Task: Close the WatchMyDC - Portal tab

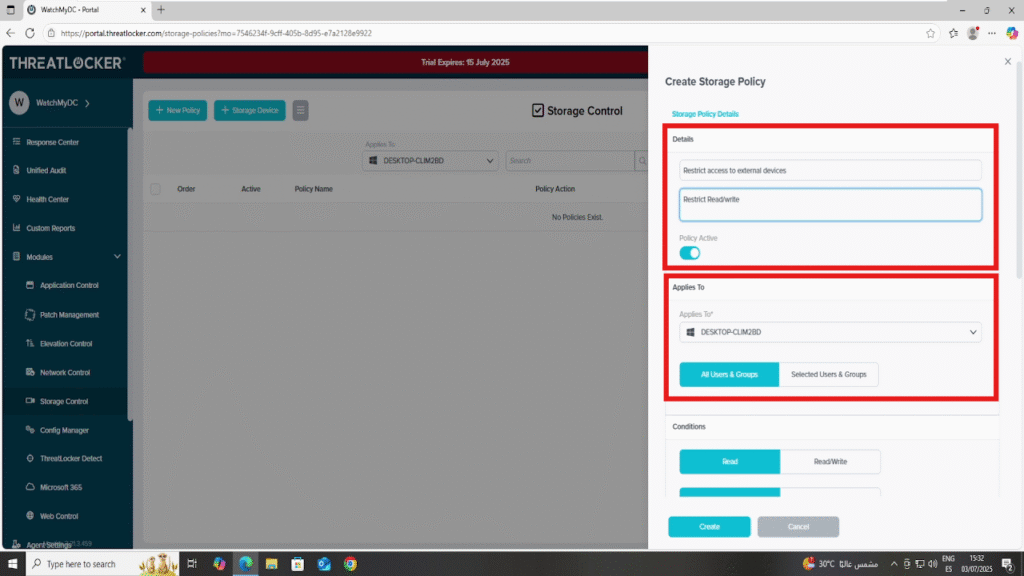Action: click(143, 10)
